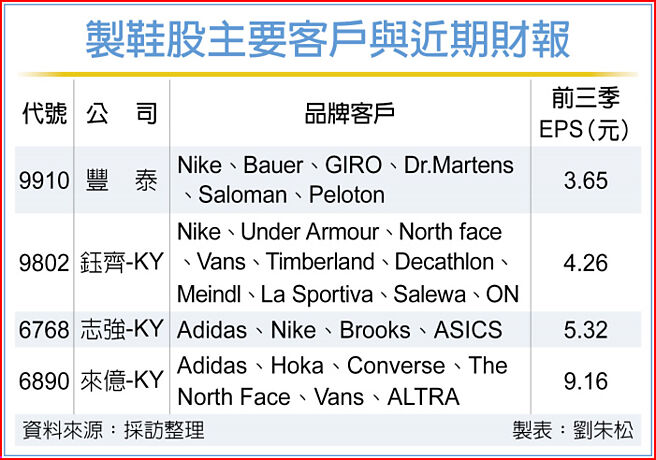
Task: Select company name 來億-KY
Action: click(121, 381)
